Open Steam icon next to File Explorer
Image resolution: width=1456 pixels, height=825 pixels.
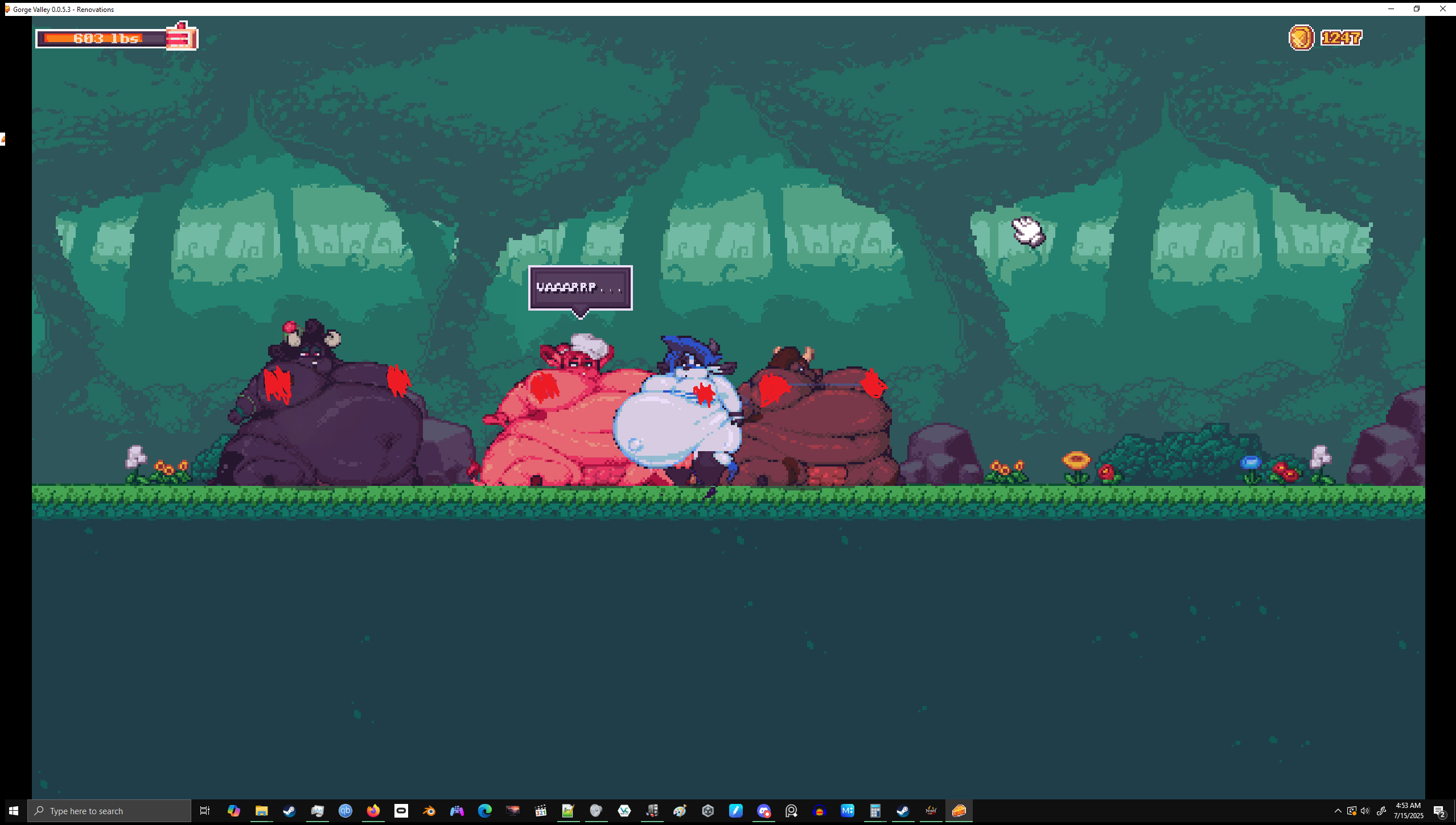click(x=289, y=811)
